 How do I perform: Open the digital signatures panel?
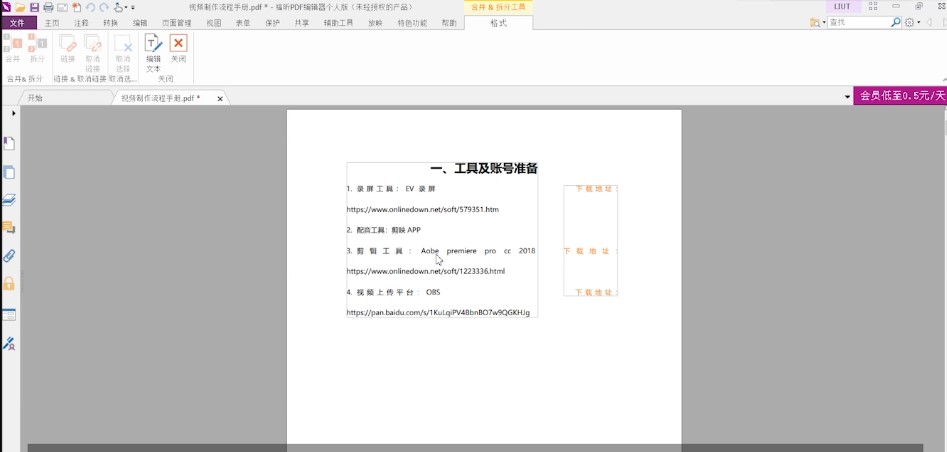tap(9, 343)
